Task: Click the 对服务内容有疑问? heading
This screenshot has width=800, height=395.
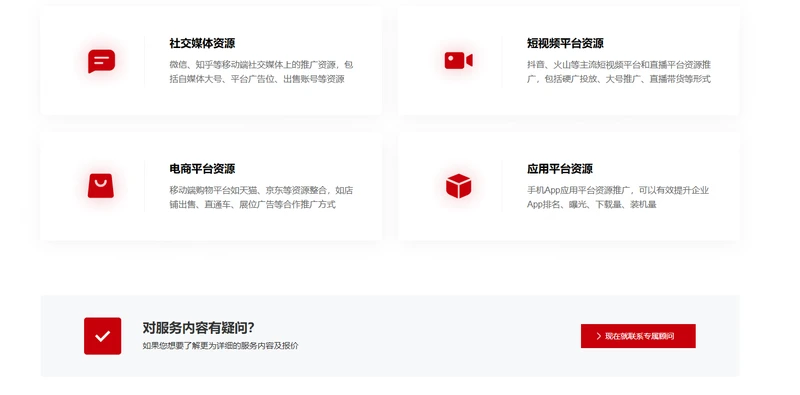Action: tap(198, 328)
